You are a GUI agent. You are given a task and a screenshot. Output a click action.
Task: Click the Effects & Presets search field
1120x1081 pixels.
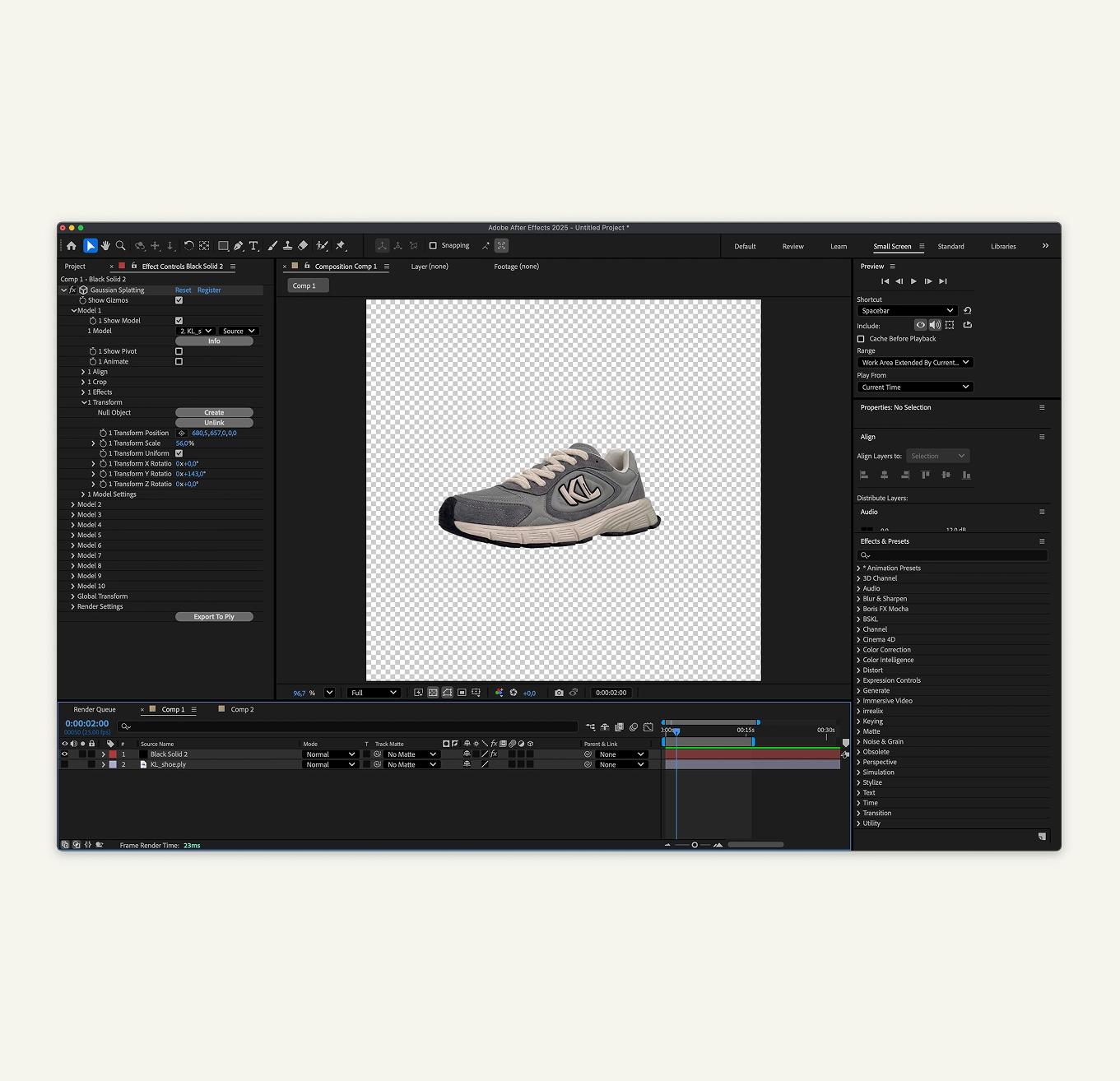[x=954, y=555]
